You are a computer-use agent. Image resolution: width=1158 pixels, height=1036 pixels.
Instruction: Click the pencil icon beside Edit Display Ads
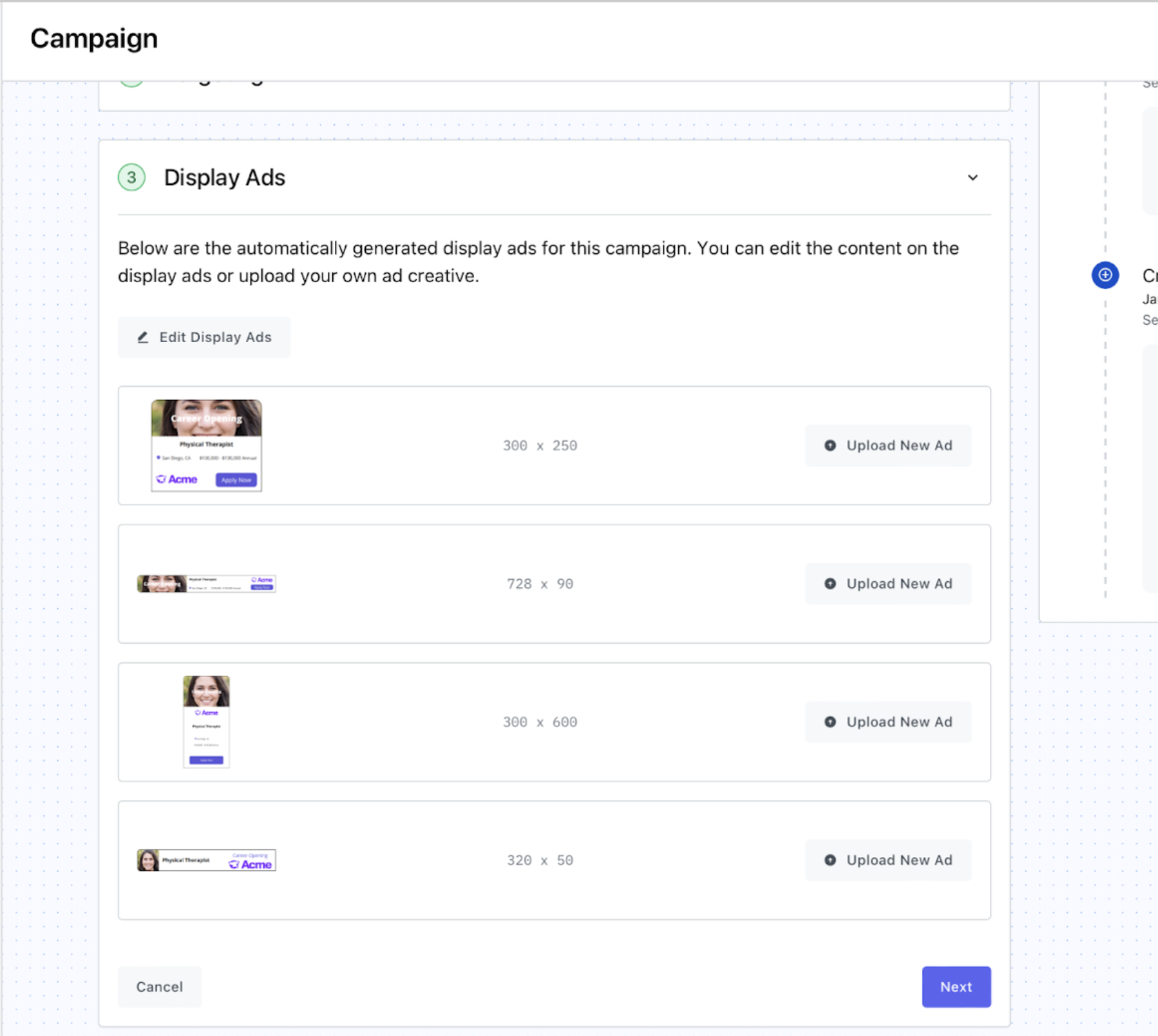click(x=143, y=337)
